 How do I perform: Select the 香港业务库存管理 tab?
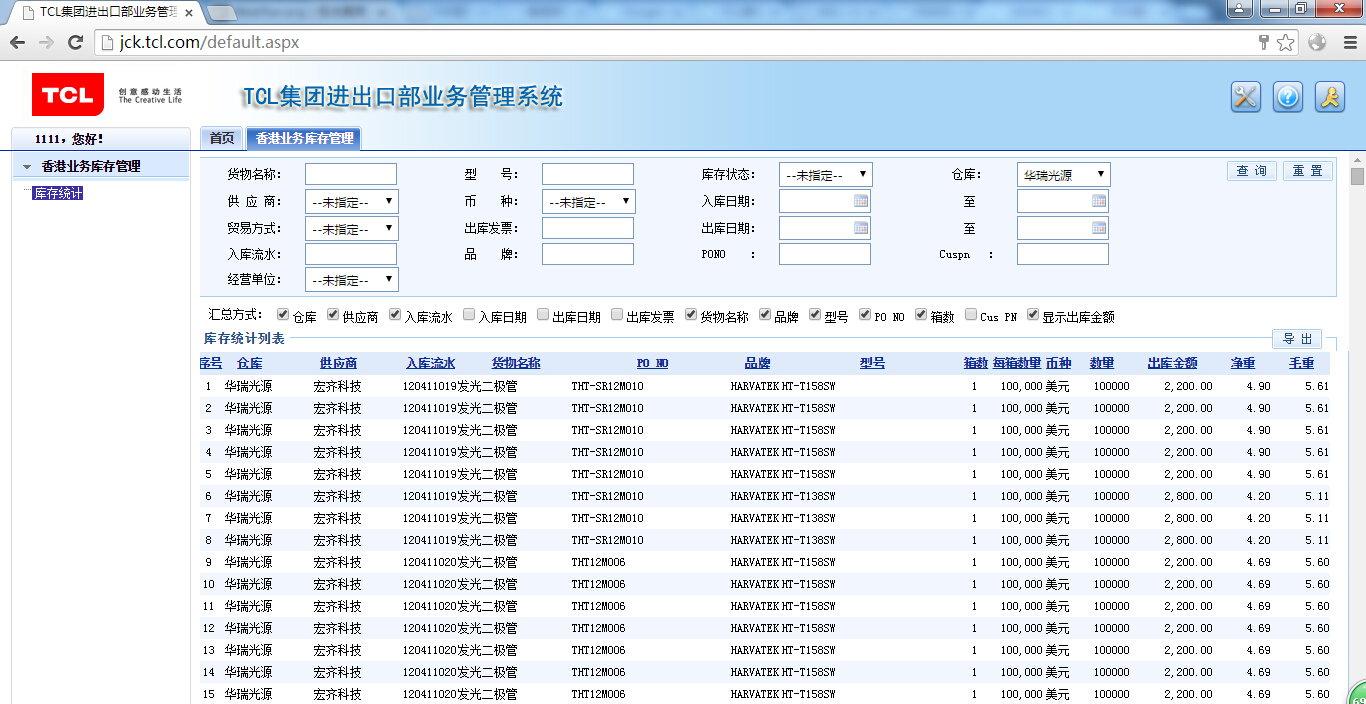304,139
